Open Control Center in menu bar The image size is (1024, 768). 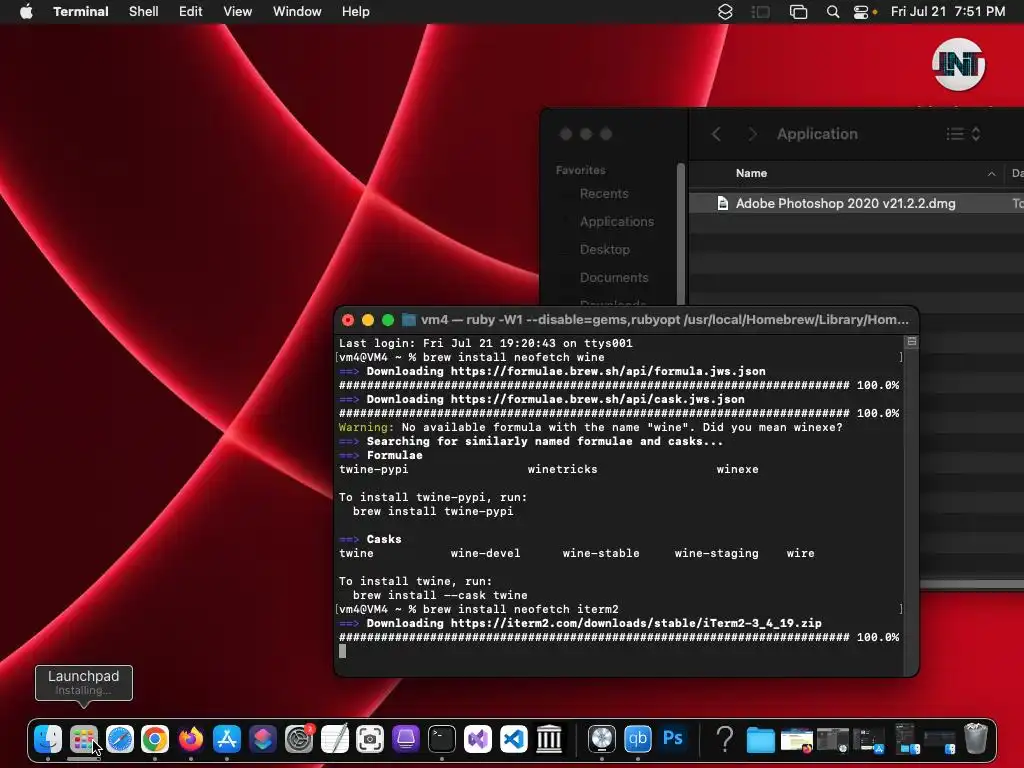[x=861, y=12]
